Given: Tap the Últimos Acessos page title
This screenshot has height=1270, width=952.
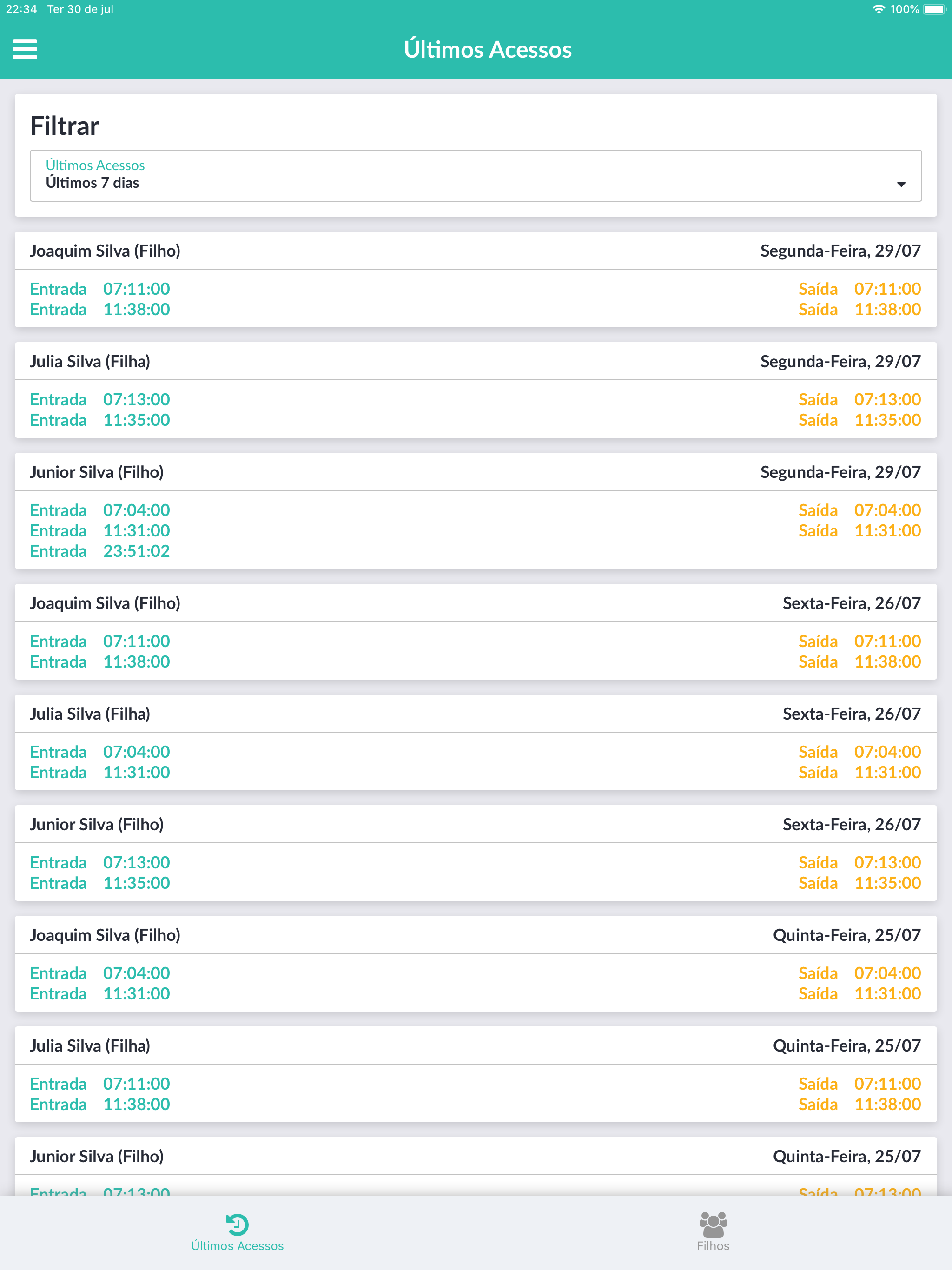Looking at the screenshot, I should [x=488, y=49].
